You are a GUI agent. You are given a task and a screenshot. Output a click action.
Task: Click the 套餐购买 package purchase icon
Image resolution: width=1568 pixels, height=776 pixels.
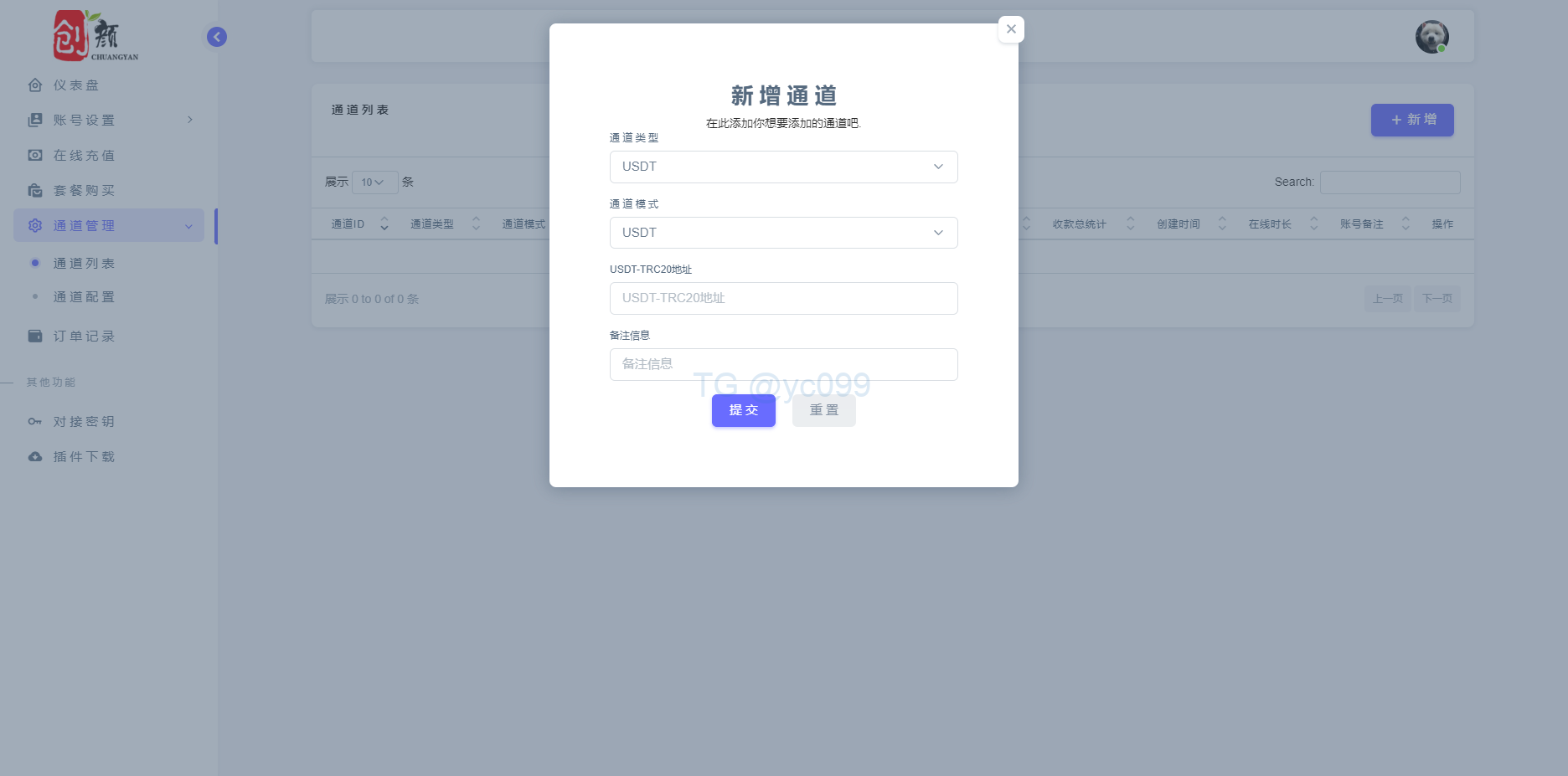34,190
